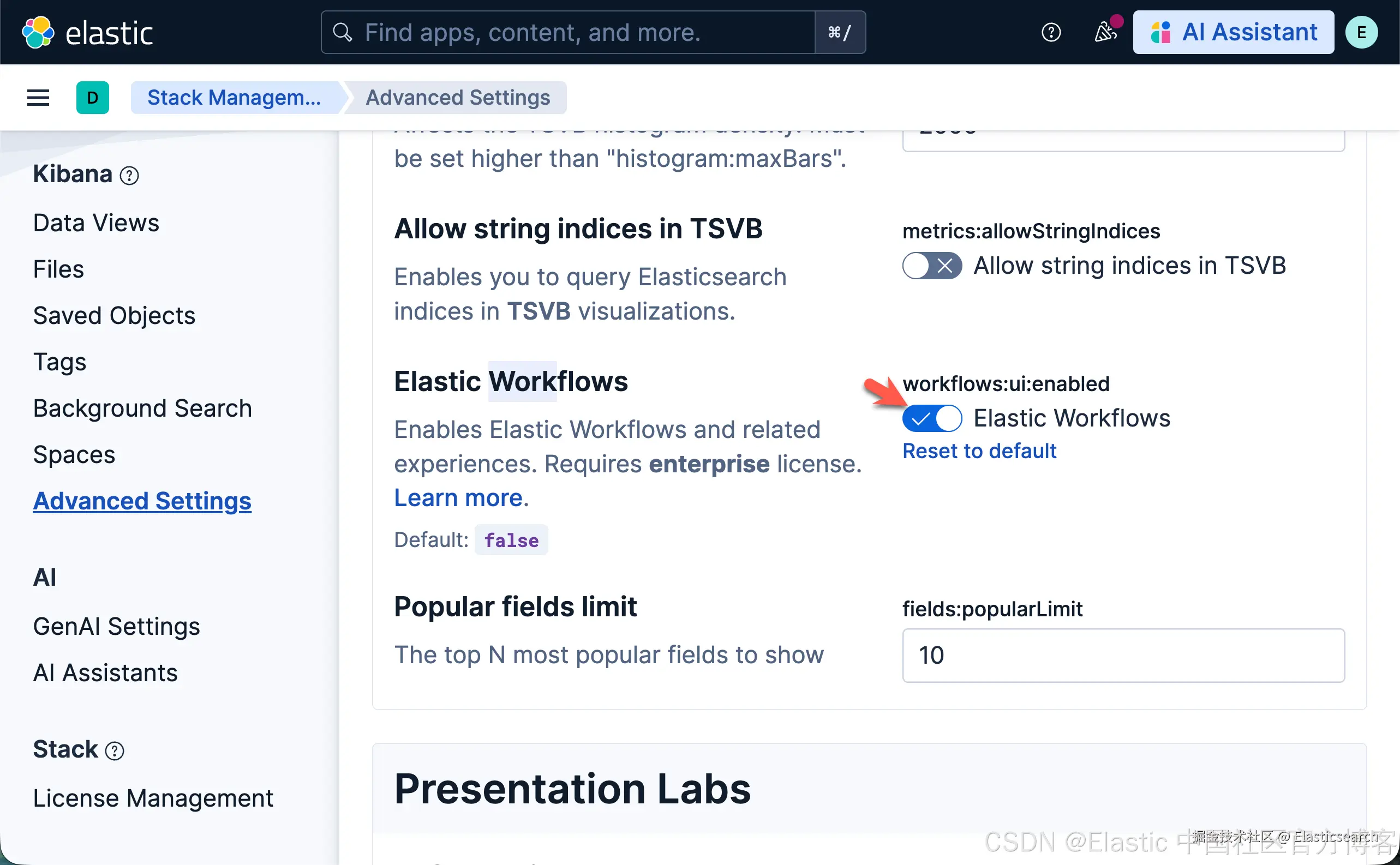Click the help icon next to Kibana

(129, 176)
